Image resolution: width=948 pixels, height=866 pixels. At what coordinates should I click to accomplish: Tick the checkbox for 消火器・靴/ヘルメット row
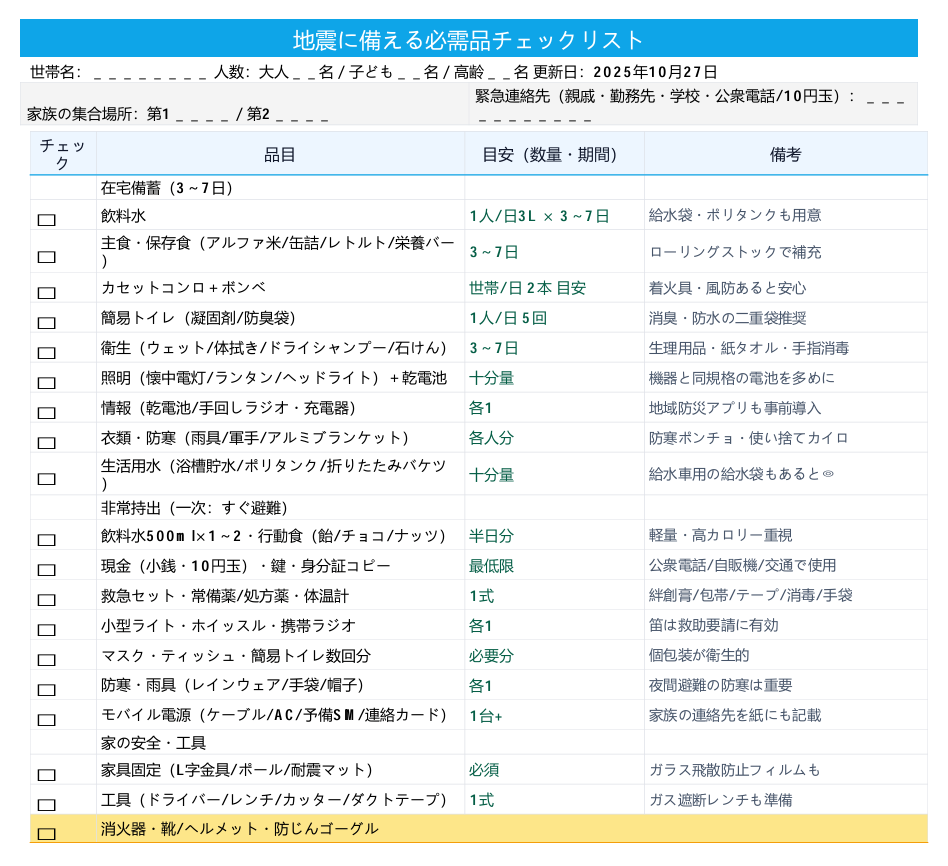pyautogui.click(x=46, y=833)
